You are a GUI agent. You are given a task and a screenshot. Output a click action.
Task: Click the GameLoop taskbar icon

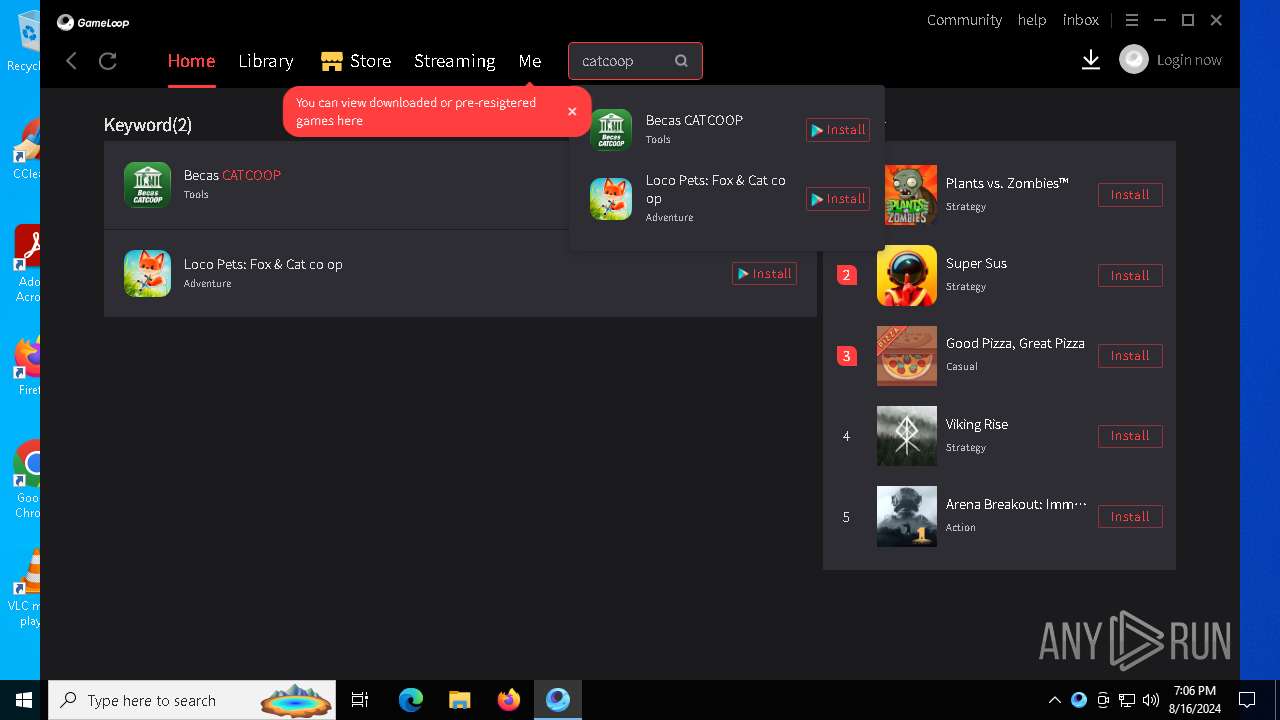[x=557, y=700]
